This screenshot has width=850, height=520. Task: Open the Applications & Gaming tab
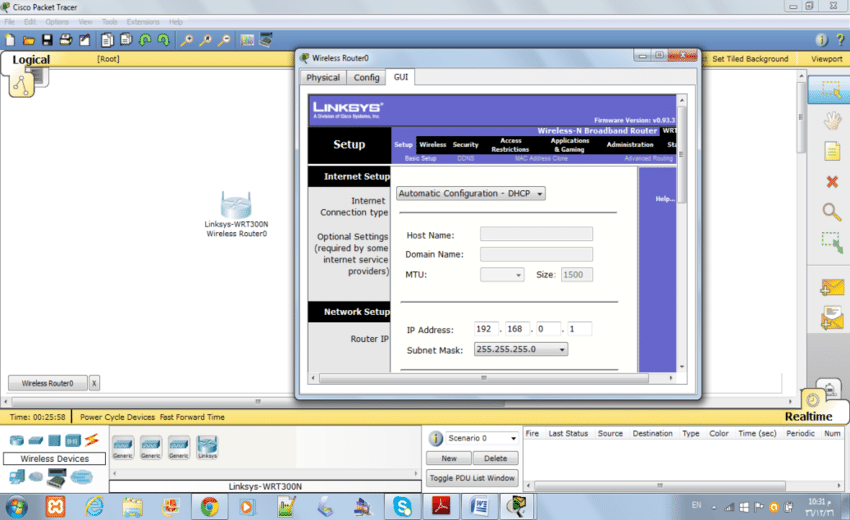(x=570, y=145)
